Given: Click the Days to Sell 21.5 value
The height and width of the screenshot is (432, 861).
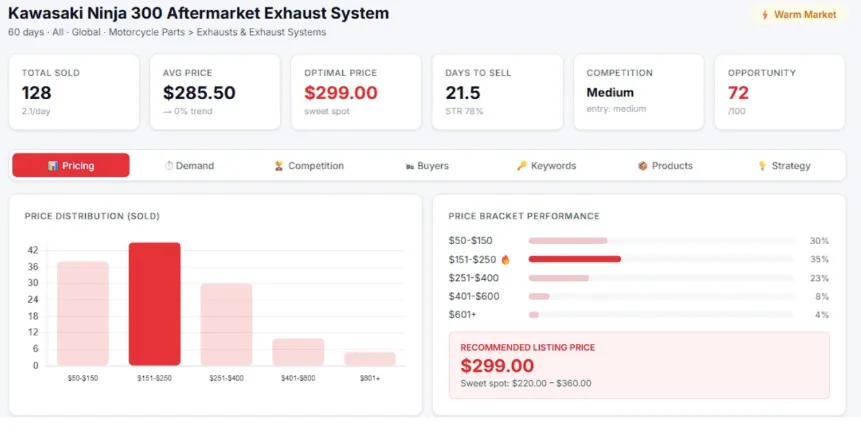Looking at the screenshot, I should click(463, 93).
